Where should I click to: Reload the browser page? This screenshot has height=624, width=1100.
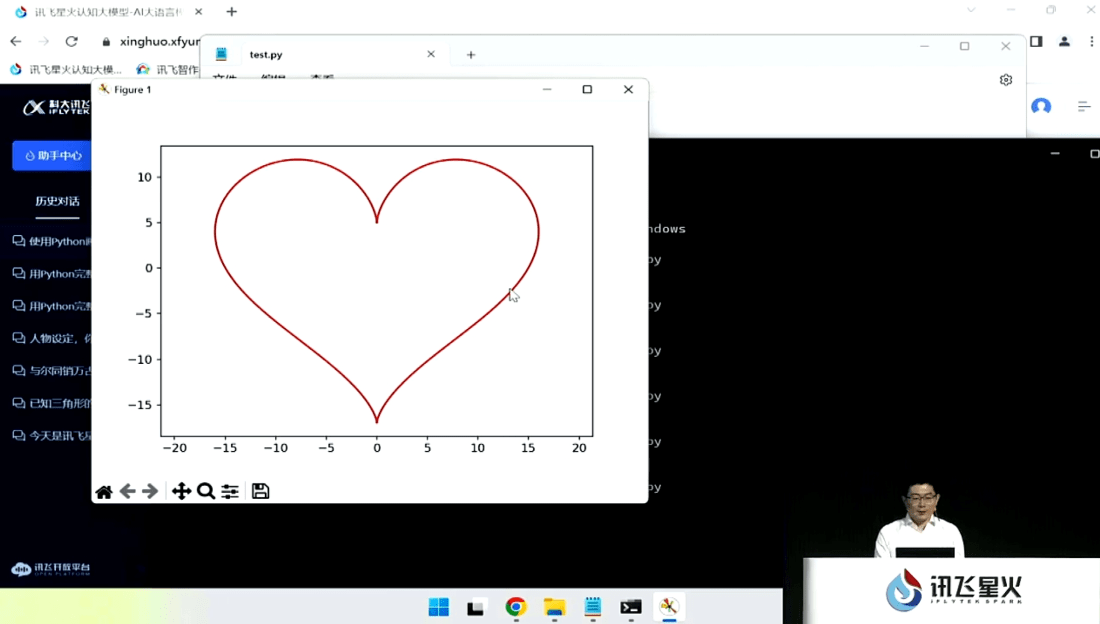(71, 41)
